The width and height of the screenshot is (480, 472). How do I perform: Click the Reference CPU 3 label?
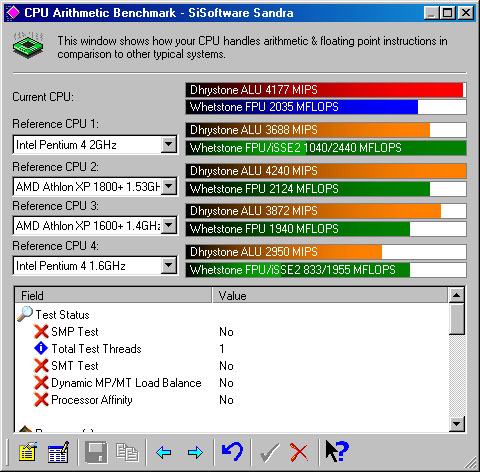(x=55, y=206)
